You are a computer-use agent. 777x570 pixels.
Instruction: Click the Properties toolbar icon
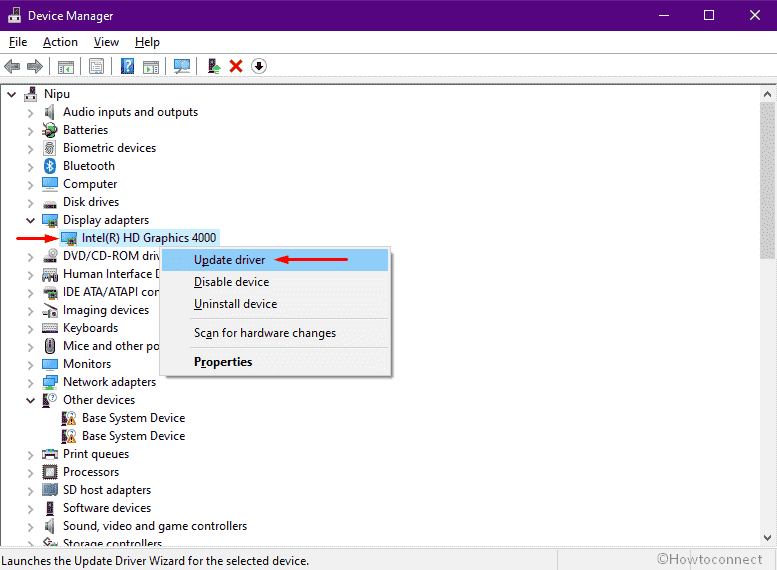tap(96, 66)
